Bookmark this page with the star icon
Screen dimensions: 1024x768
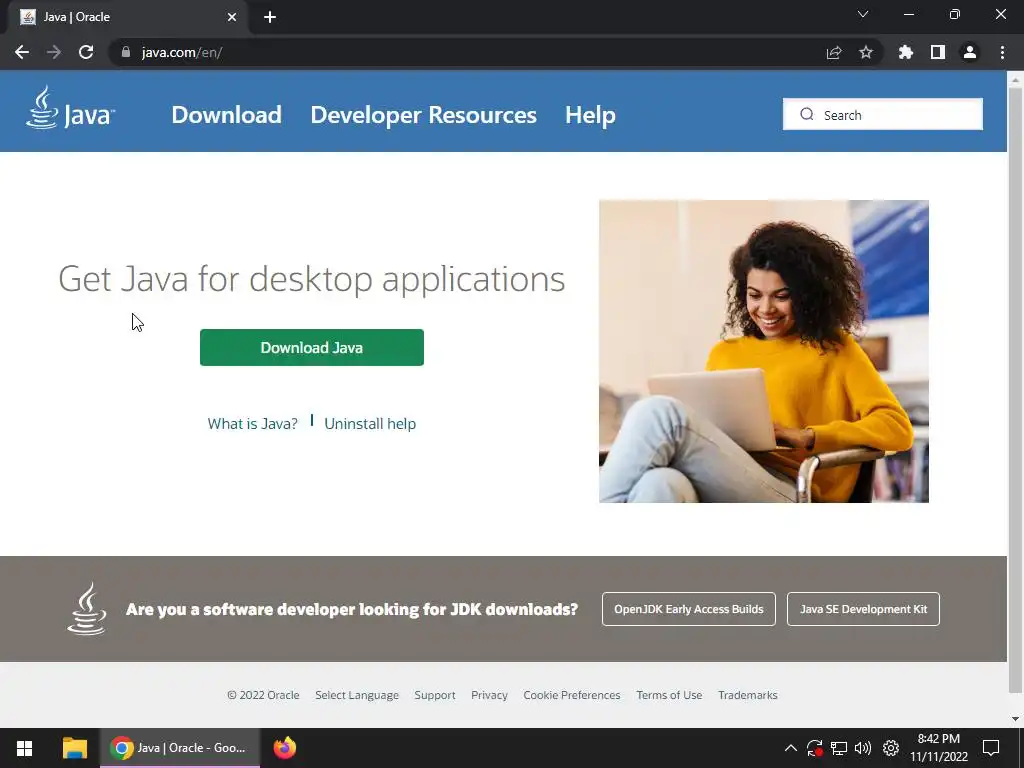click(866, 52)
